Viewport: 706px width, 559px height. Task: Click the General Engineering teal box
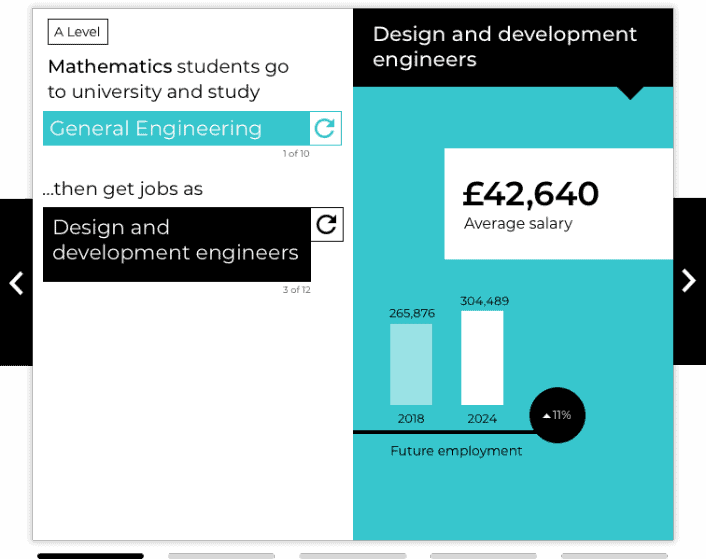pyautogui.click(x=176, y=128)
